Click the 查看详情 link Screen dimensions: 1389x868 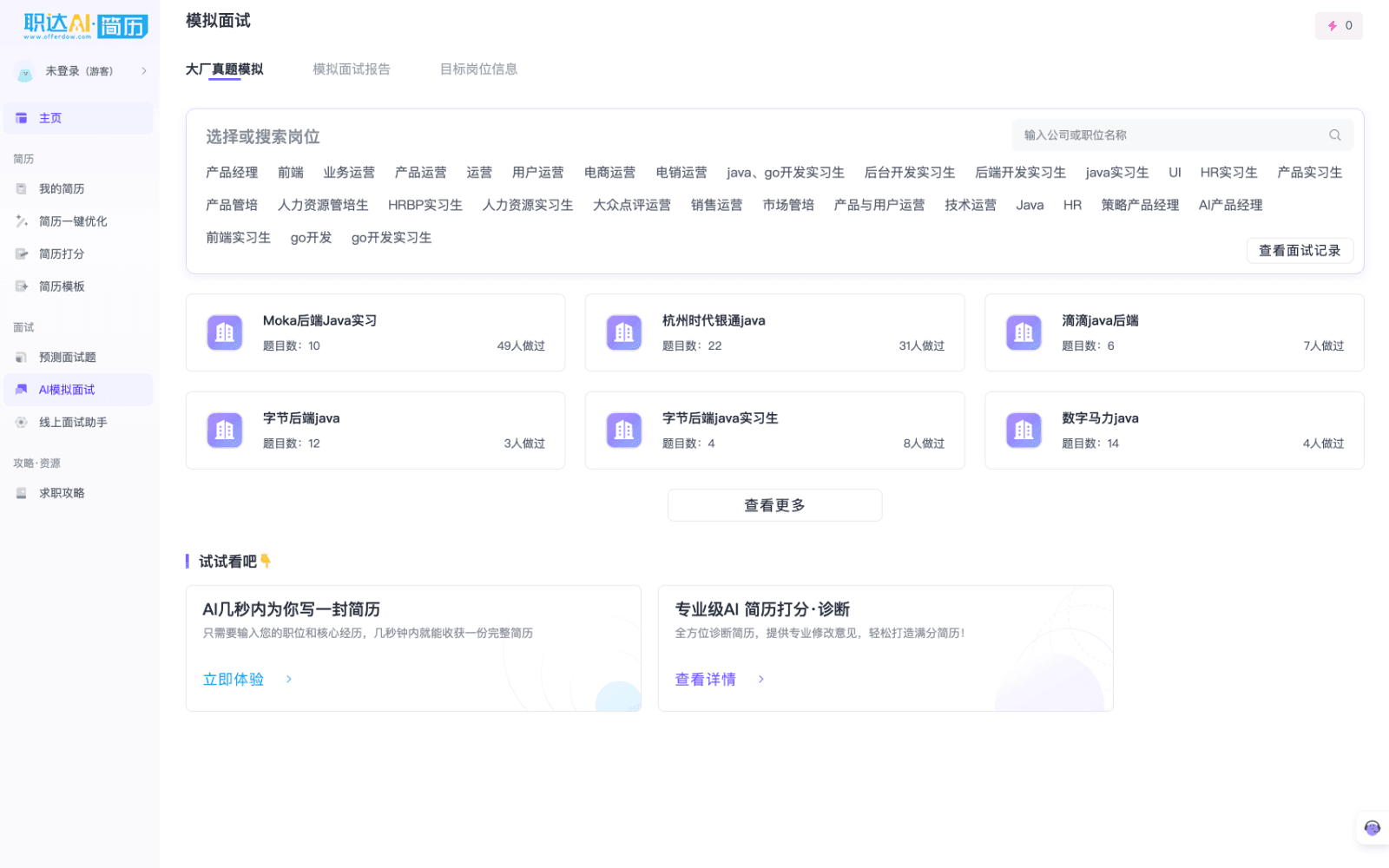706,680
